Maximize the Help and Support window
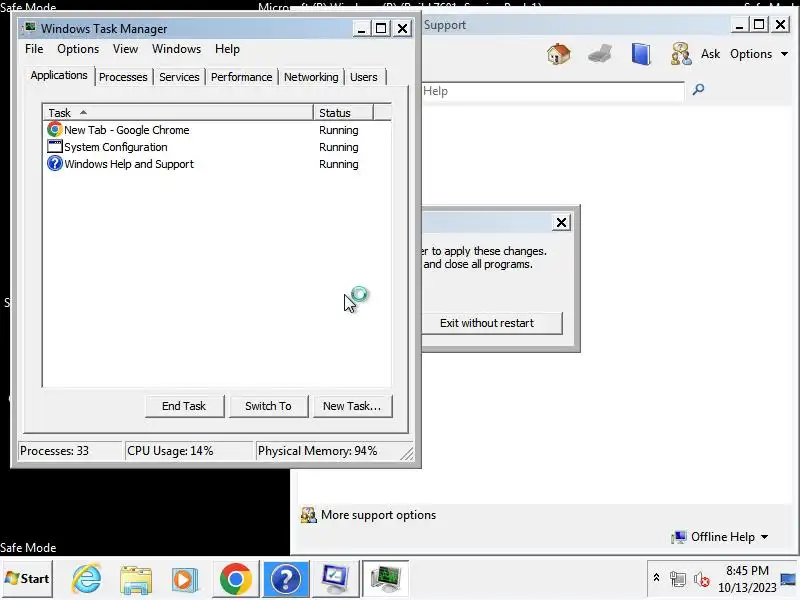800x600 pixels. pyautogui.click(x=759, y=24)
